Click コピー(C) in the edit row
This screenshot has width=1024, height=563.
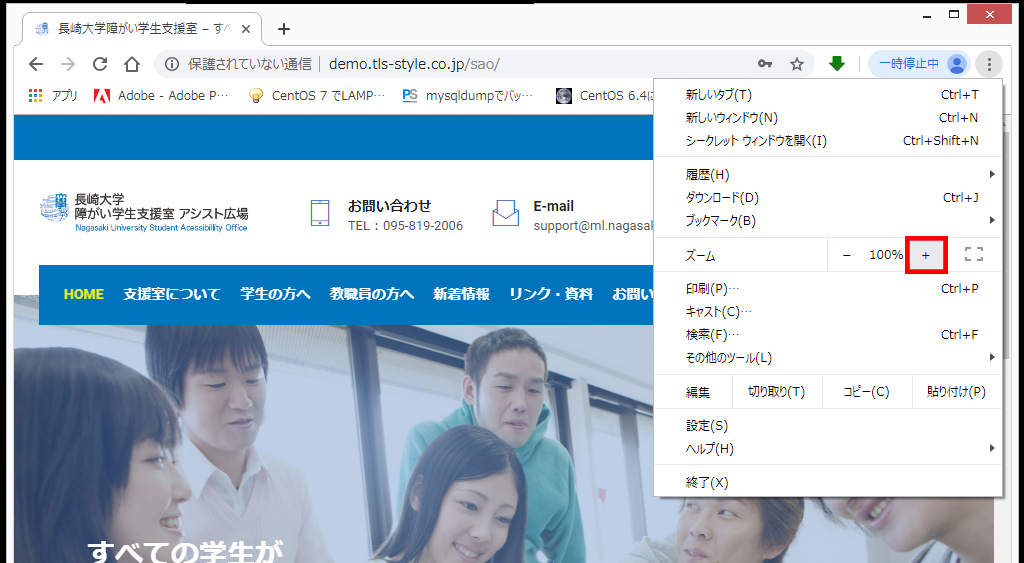866,391
